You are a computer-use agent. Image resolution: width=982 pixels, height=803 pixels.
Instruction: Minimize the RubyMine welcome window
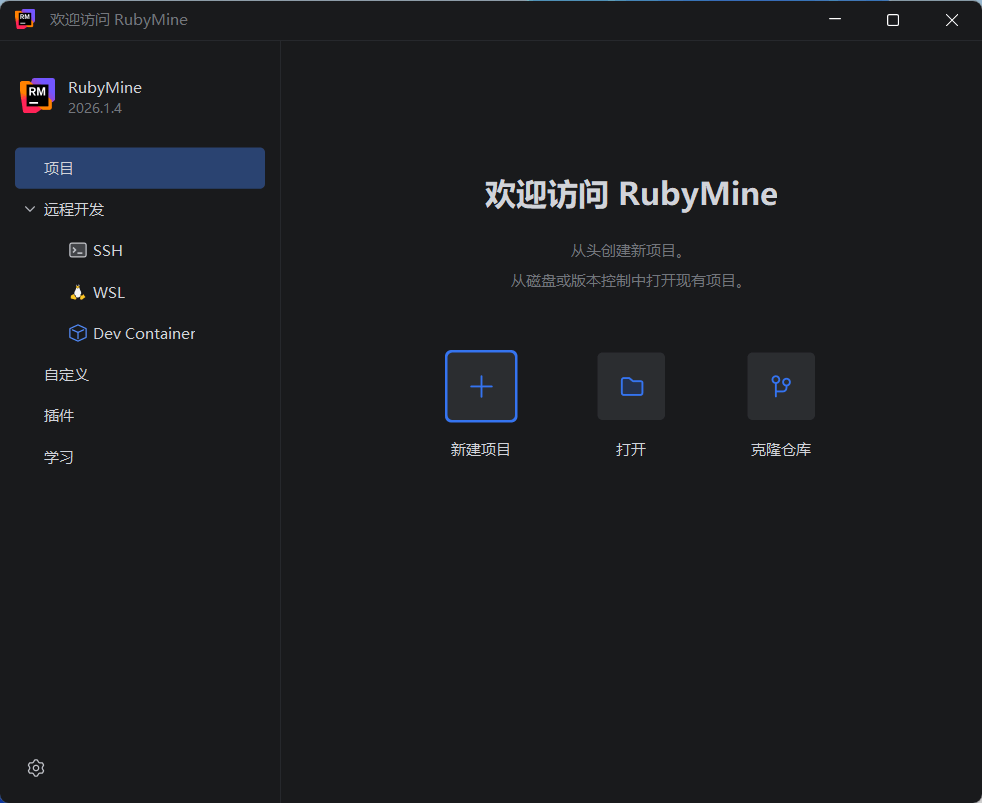click(x=835, y=19)
